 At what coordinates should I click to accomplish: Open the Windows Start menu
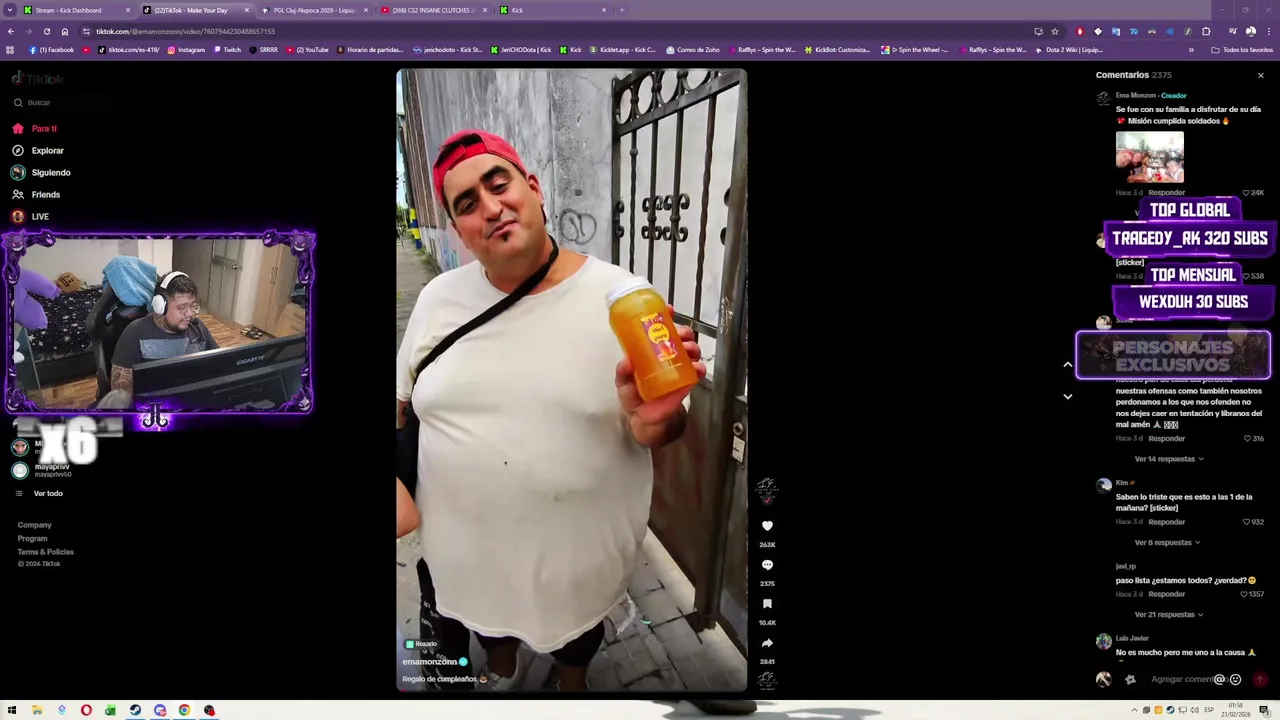pos(12,710)
